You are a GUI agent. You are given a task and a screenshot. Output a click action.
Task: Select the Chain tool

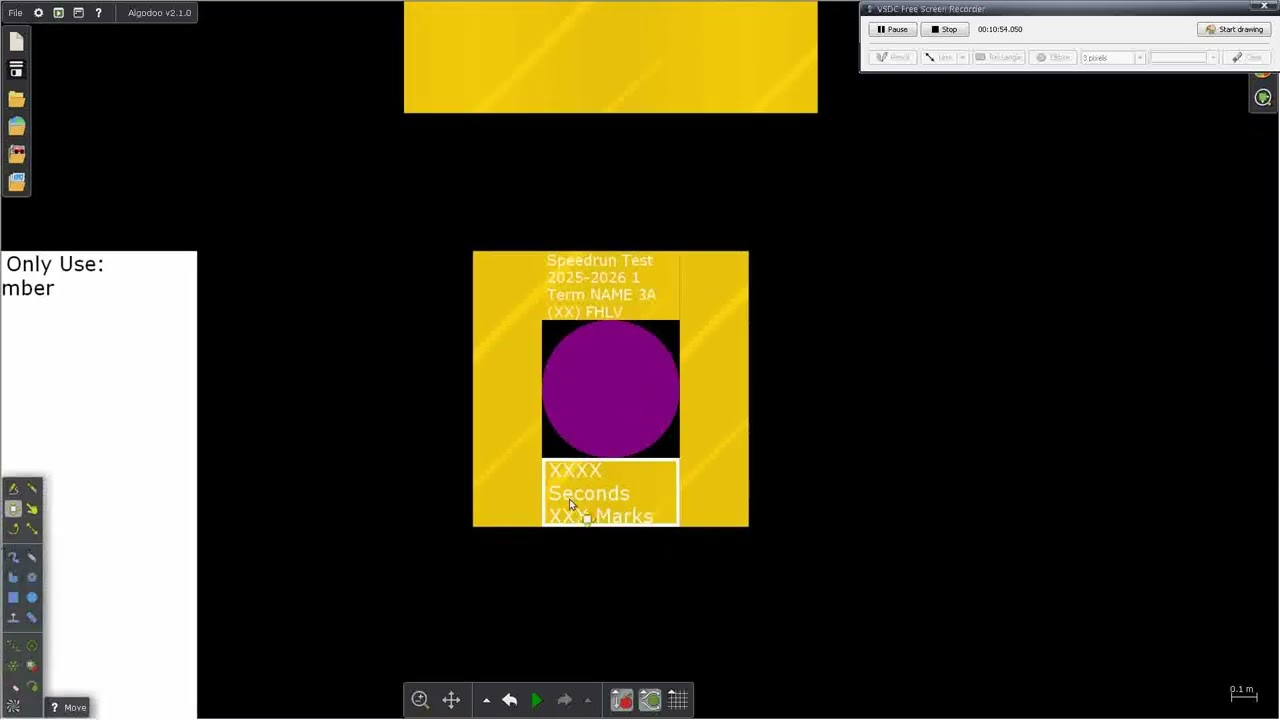tap(32, 617)
